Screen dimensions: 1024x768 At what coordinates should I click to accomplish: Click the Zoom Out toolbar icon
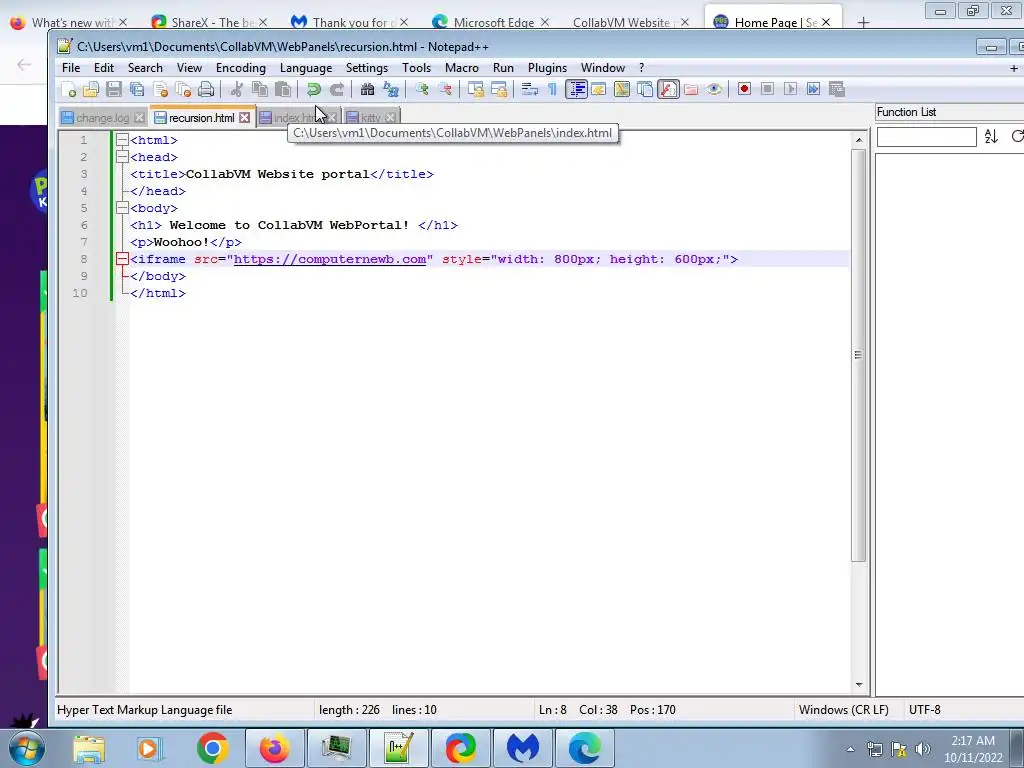(445, 89)
